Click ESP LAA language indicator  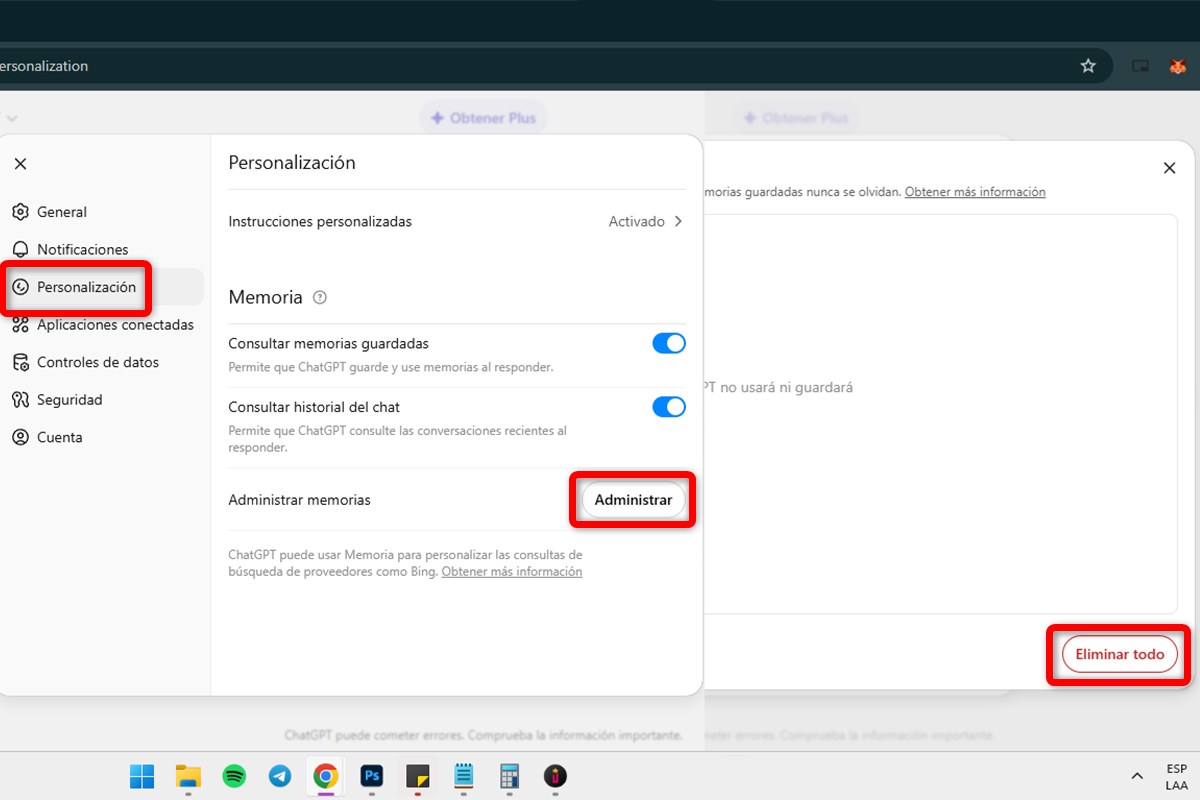pyautogui.click(x=1176, y=776)
